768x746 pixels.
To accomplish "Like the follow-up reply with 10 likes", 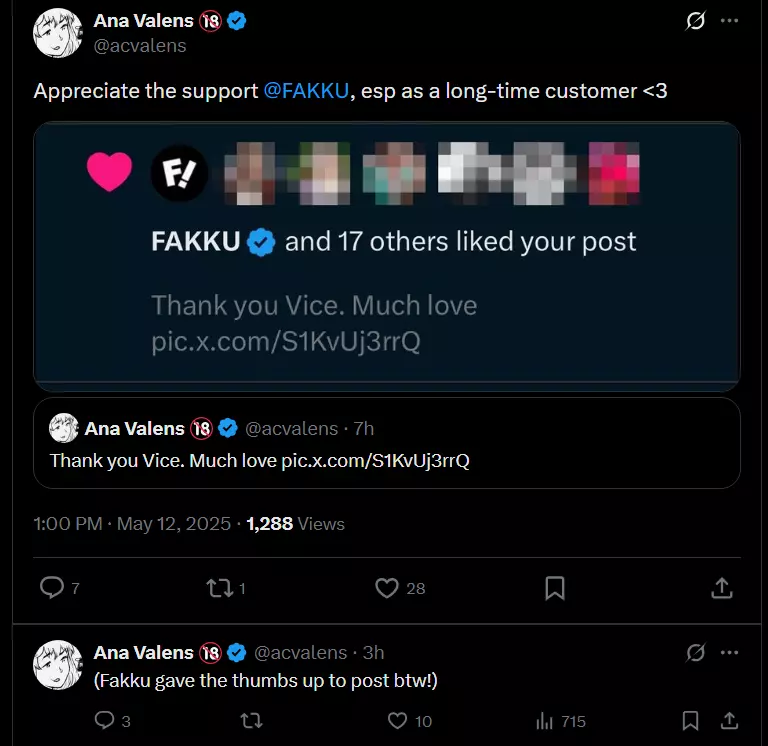I will click(x=398, y=720).
